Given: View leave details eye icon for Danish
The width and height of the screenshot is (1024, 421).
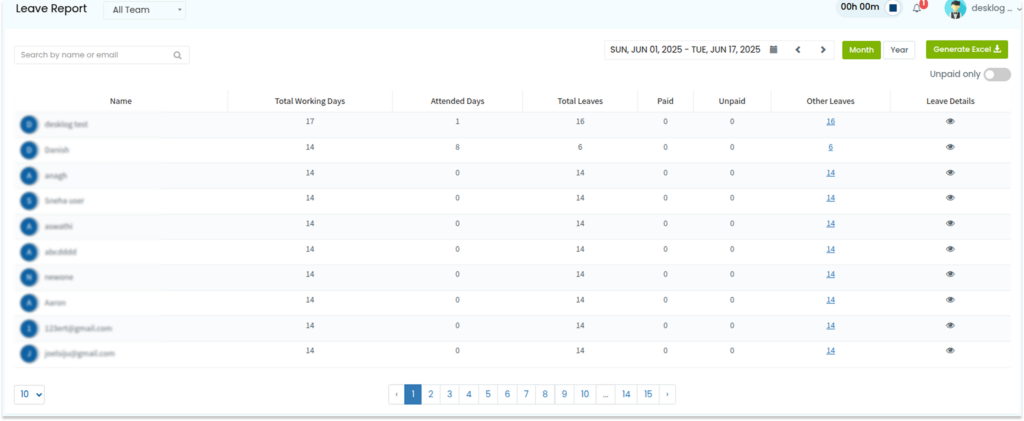Looking at the screenshot, I should click(x=950, y=147).
